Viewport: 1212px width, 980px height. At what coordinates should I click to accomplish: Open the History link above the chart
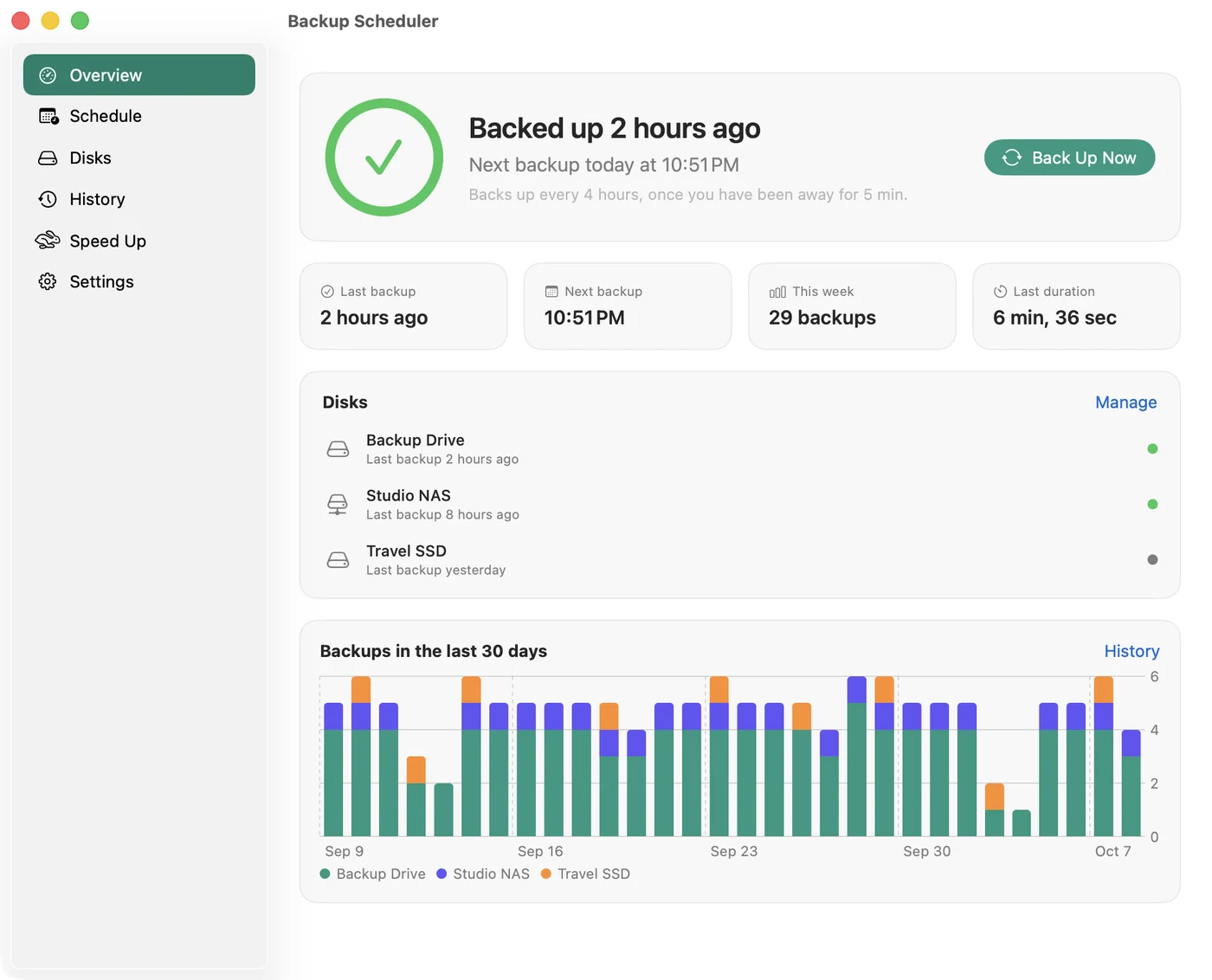(1131, 651)
